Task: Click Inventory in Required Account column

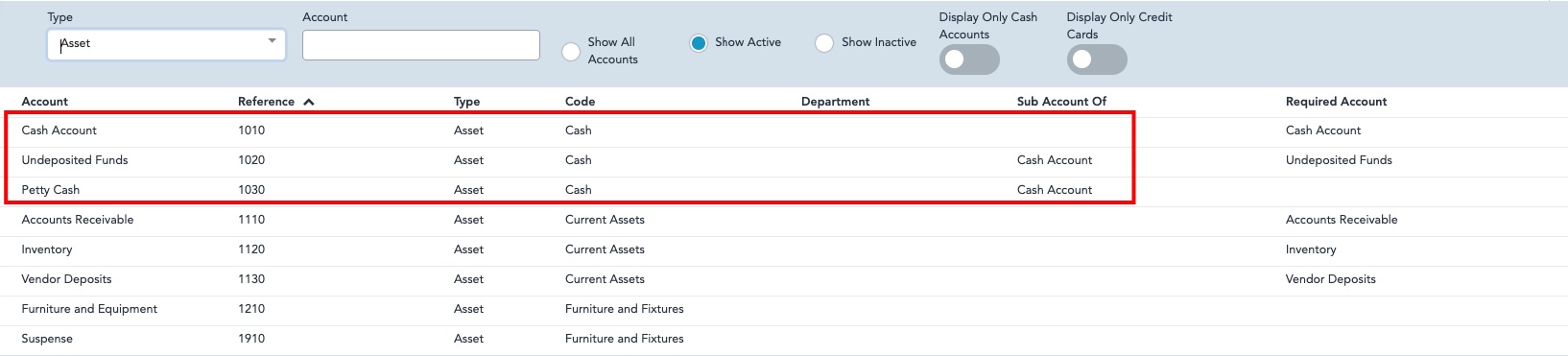Action: coord(1311,249)
